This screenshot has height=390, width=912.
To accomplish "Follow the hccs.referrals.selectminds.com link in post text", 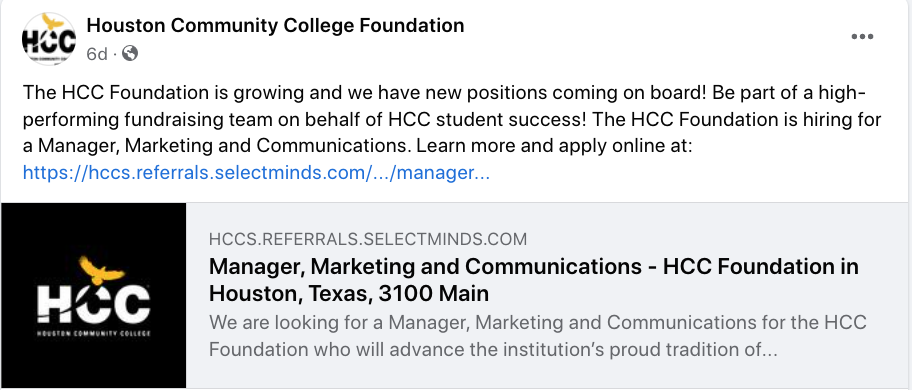I will point(256,173).
